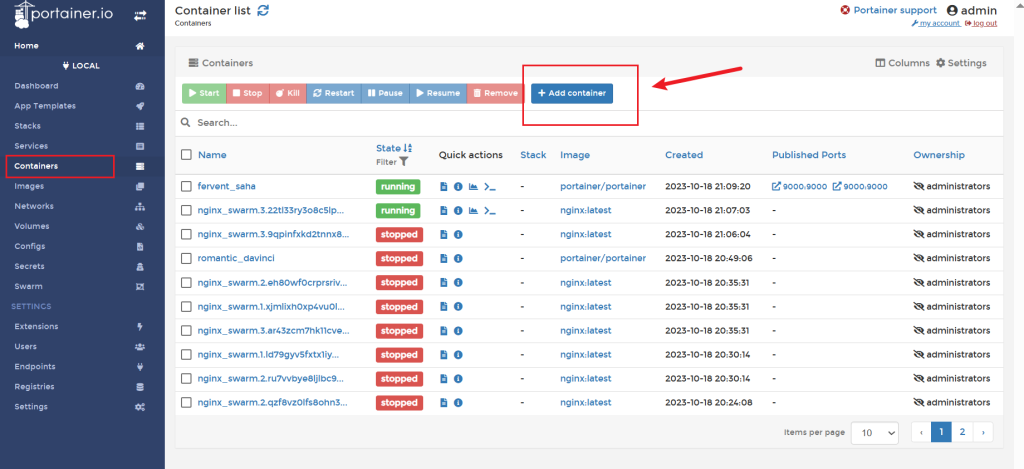Viewport: 1024px width, 469px height.
Task: Open the Columns chooser in Containers panel
Action: pos(902,63)
